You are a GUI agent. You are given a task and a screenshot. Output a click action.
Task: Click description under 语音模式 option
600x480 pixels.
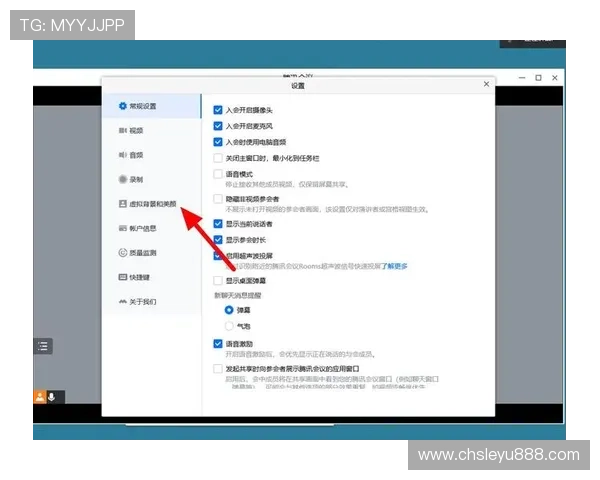pos(287,184)
